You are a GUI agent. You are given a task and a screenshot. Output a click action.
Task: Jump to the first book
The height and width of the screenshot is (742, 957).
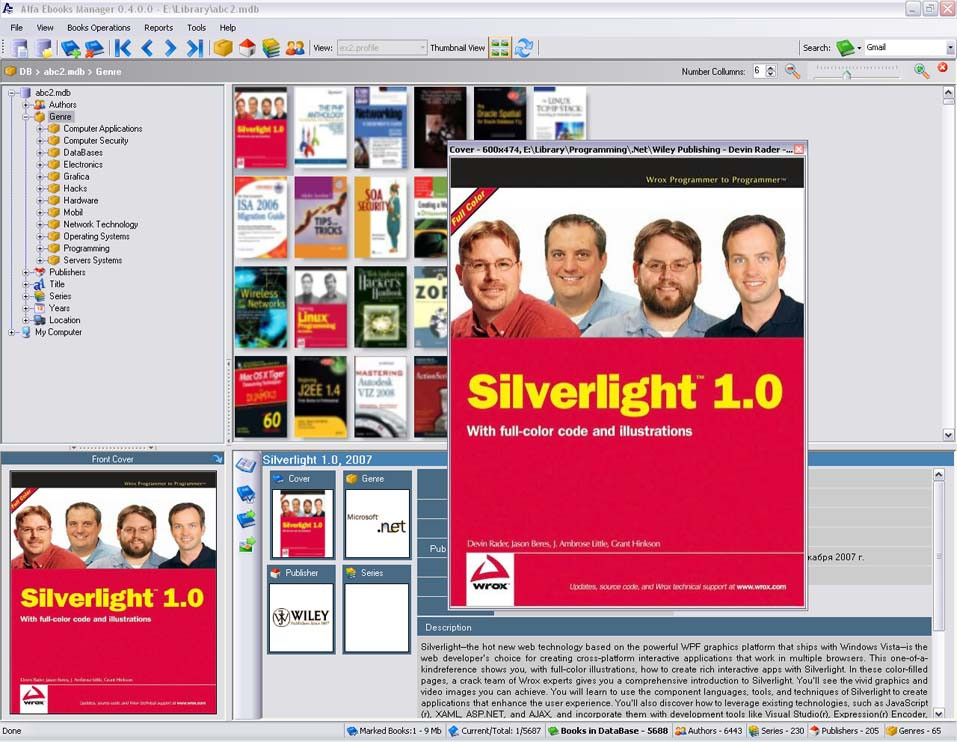(123, 48)
